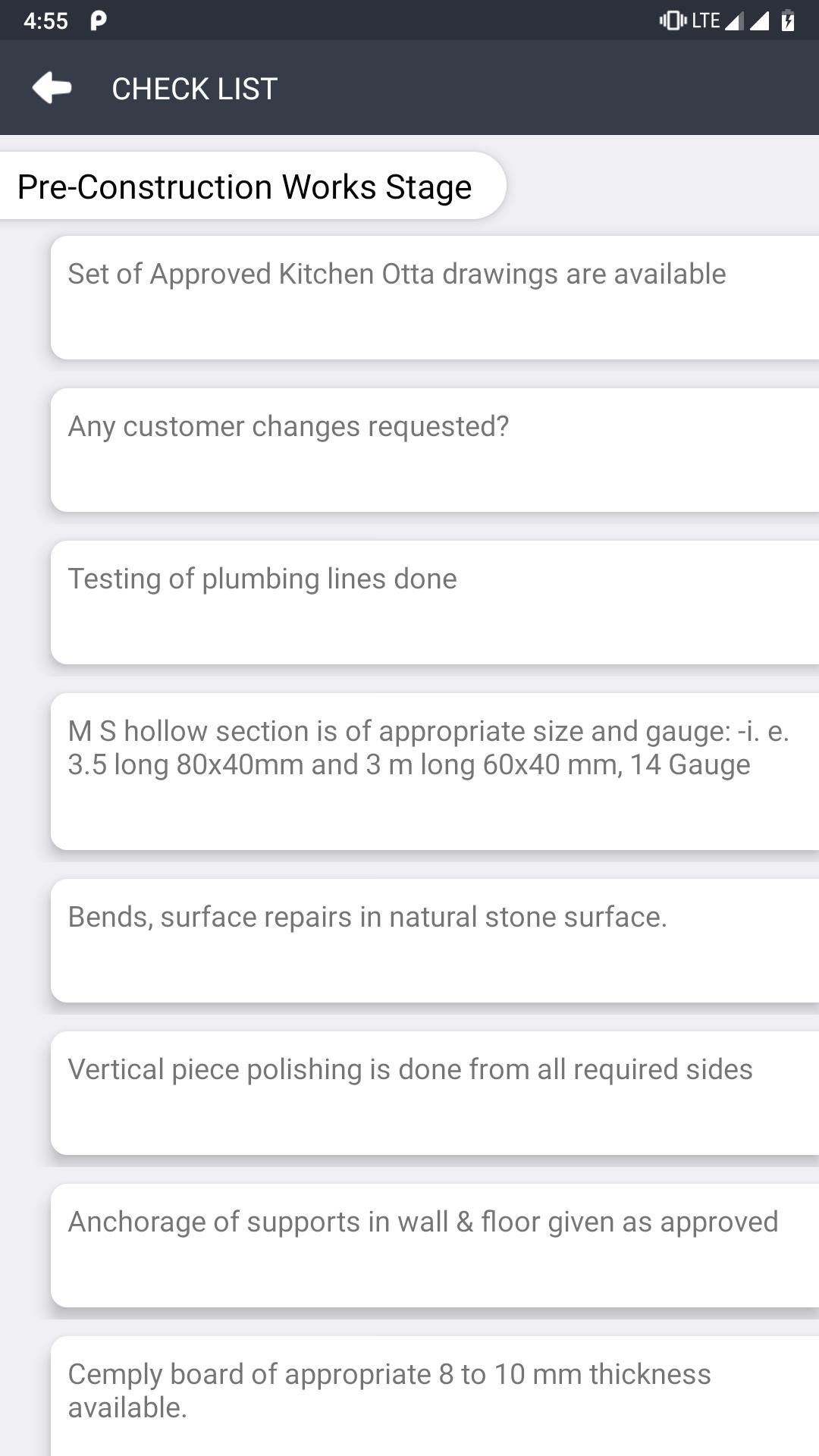Open Bends, surface repairs in natural stone item
Viewport: 819px width, 1456px height.
435,940
